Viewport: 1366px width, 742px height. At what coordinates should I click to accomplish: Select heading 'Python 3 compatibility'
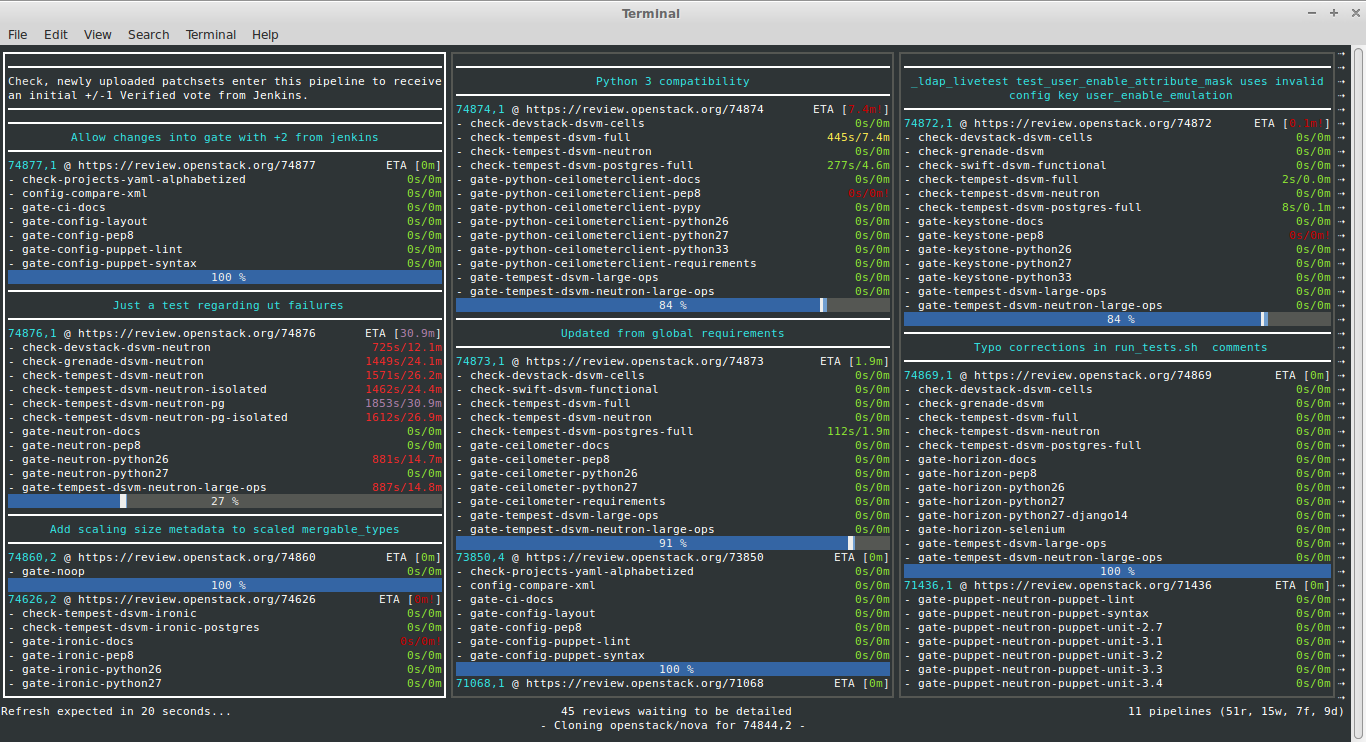(x=673, y=81)
